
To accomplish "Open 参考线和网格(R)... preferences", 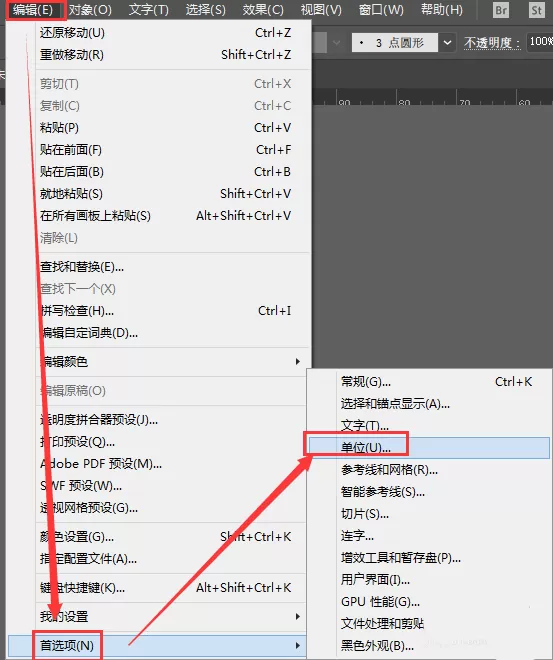I will tap(429, 470).
